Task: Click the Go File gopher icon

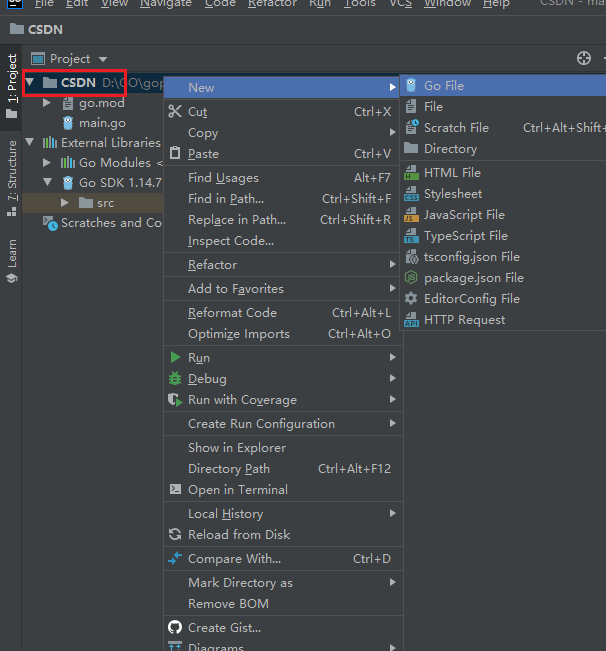Action: pyautogui.click(x=411, y=86)
